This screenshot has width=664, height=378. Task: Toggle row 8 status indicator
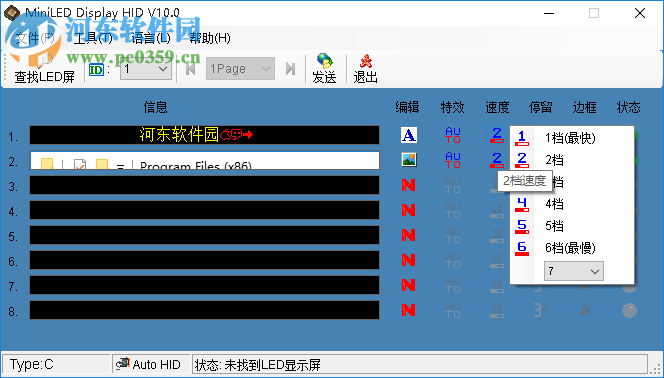[629, 310]
